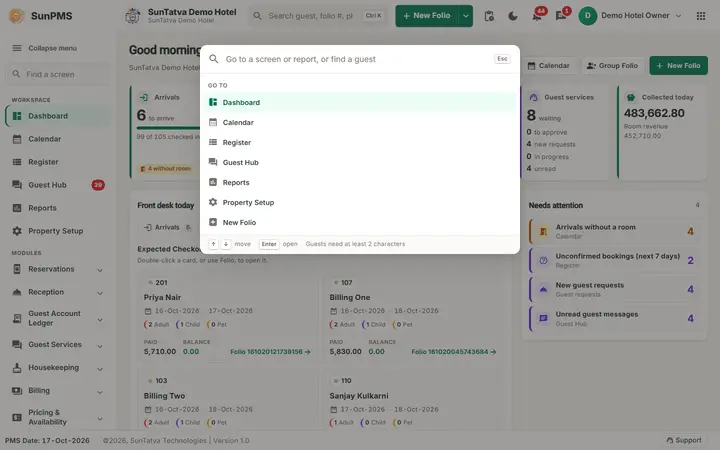Click the sidebar Register icon
The width and height of the screenshot is (720, 450).
17,162
